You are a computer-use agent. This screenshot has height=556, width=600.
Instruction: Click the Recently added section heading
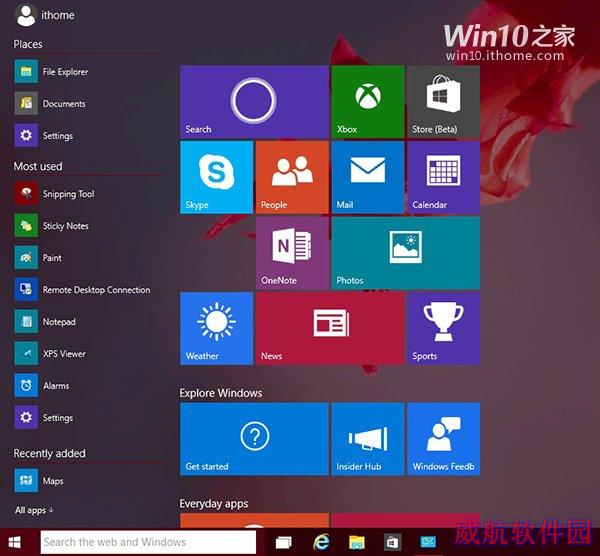point(49,453)
